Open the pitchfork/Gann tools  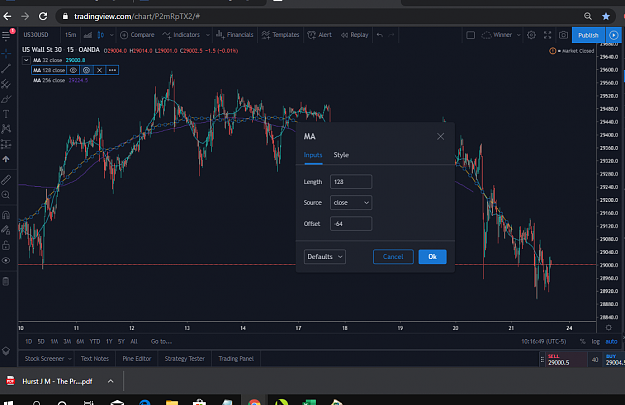tap(6, 84)
